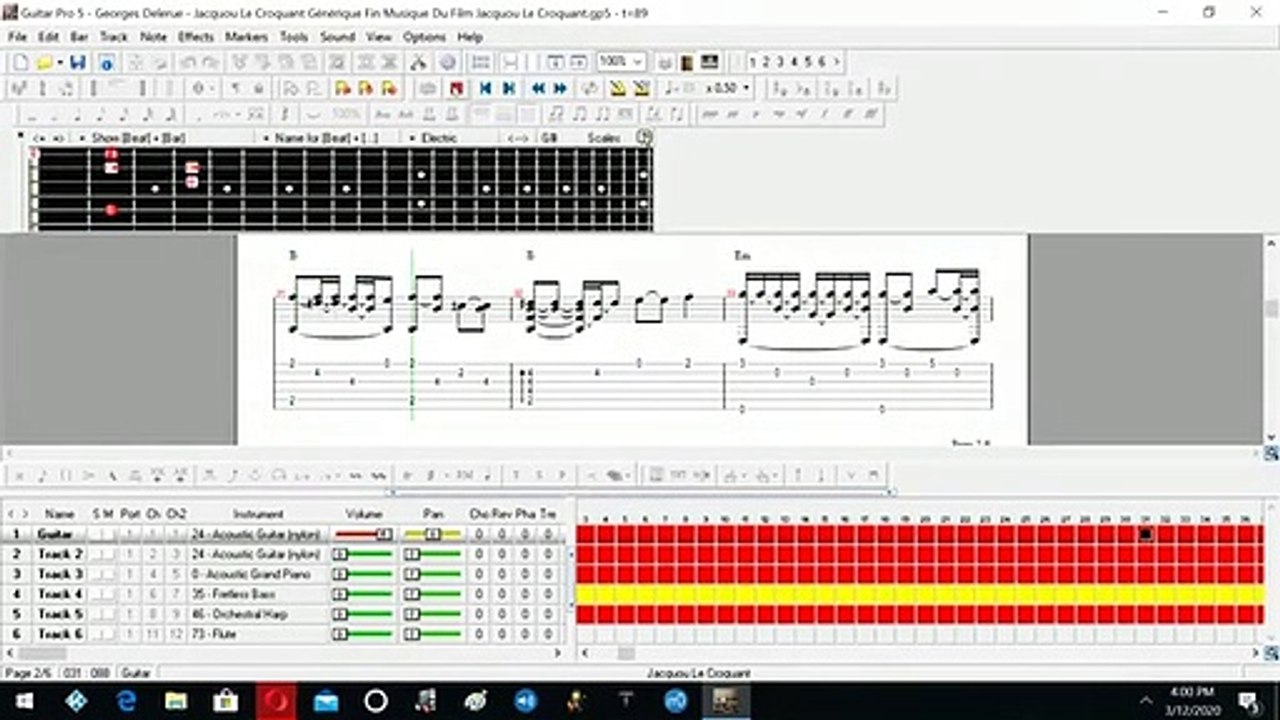Image resolution: width=1280 pixels, height=720 pixels.
Task: Select the quarter note duration
Action: click(79, 114)
